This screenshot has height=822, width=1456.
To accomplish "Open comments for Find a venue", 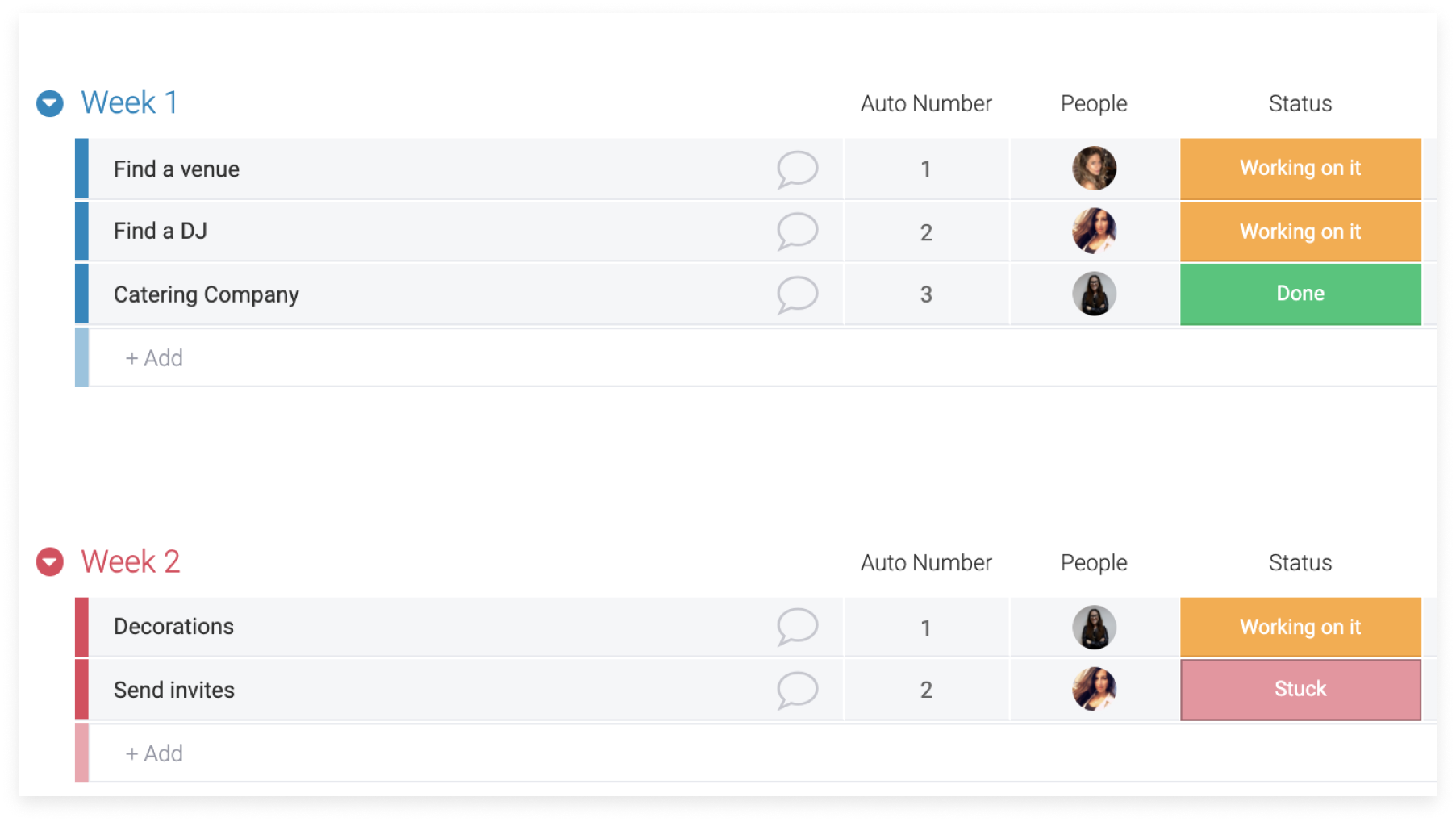I will pyautogui.click(x=797, y=169).
